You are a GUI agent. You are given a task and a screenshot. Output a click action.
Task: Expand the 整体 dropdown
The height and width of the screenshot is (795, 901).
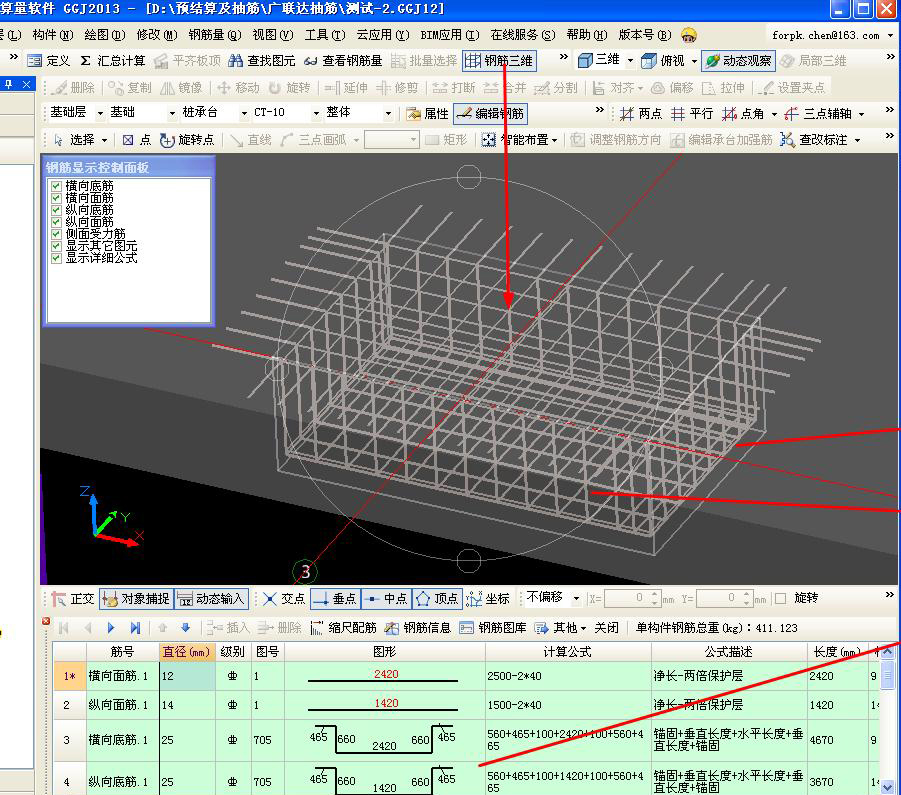(388, 113)
